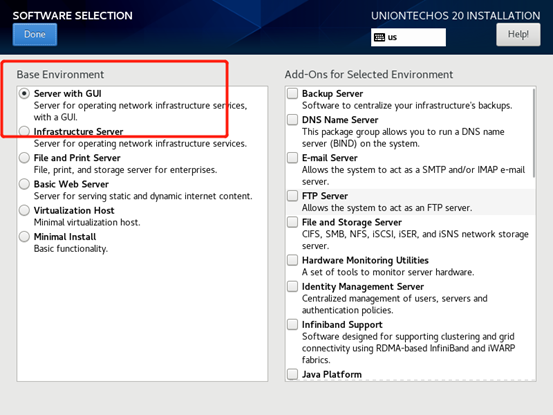
Task: Click the blue Done button
Action: (35, 34)
